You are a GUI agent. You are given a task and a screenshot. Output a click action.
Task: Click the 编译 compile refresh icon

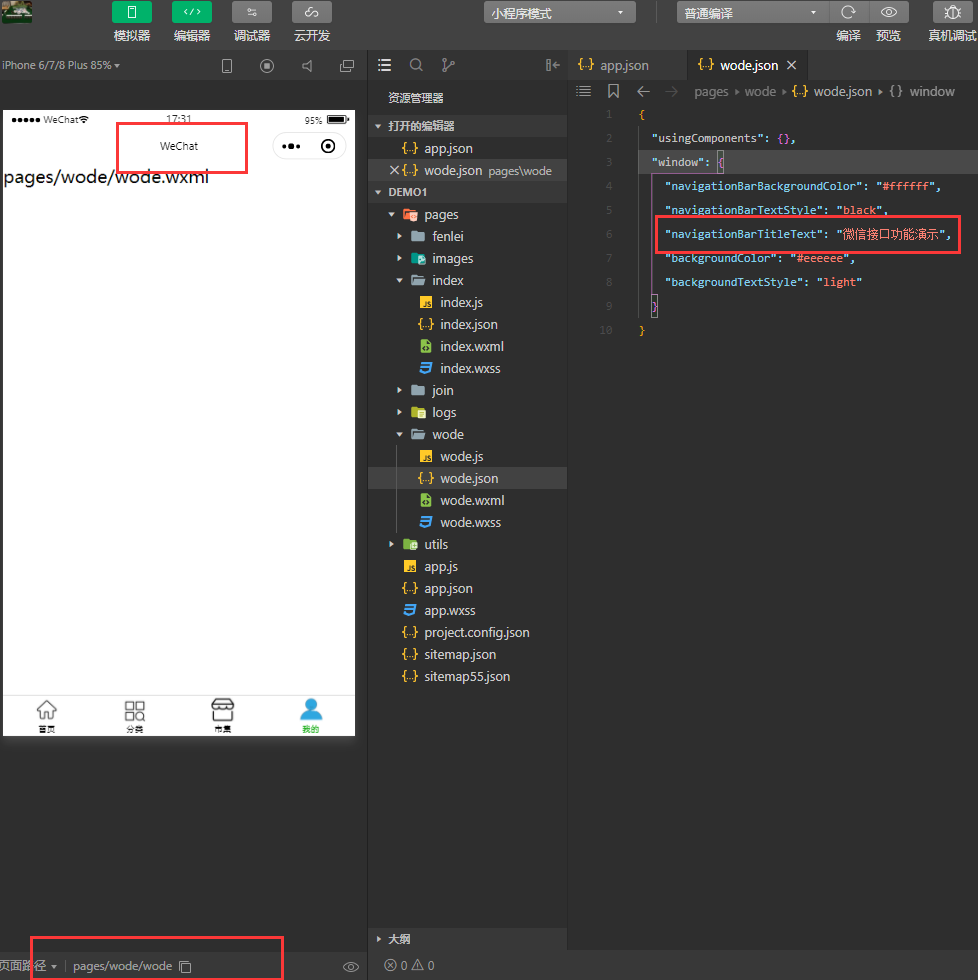pos(848,12)
